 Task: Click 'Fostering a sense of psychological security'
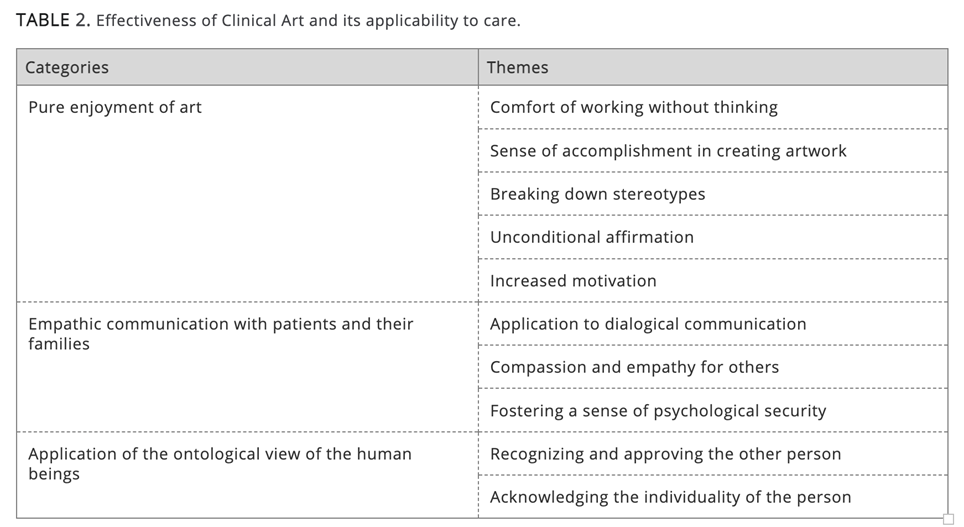(x=658, y=411)
